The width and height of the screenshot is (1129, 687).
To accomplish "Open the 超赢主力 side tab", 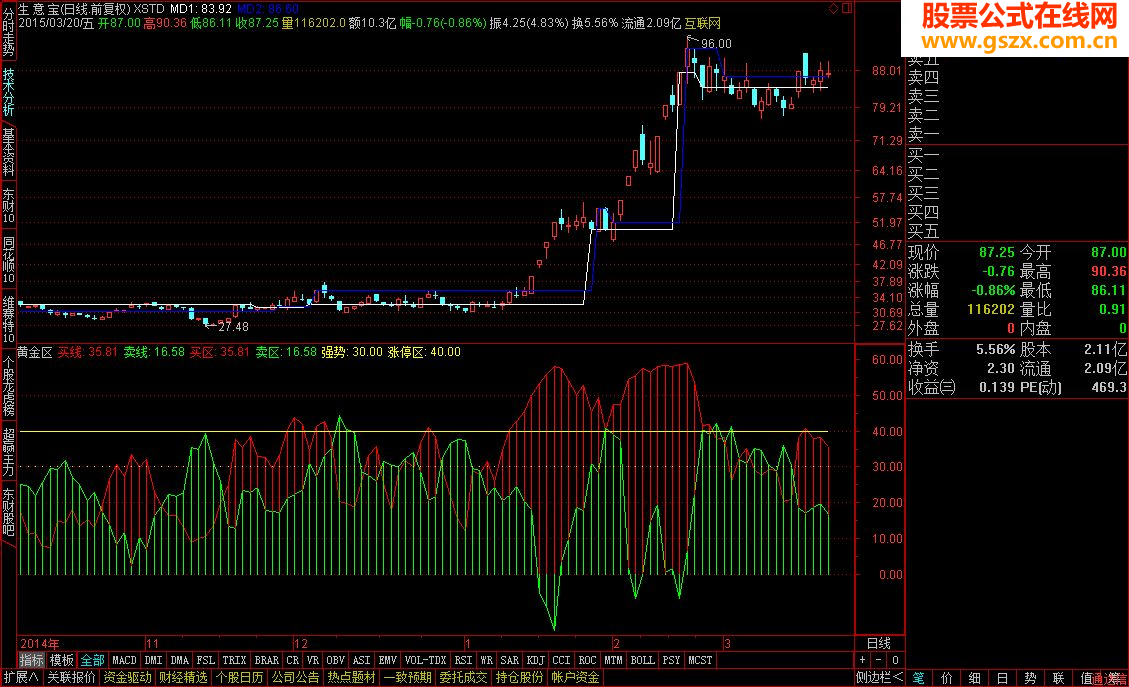I will click(8, 452).
